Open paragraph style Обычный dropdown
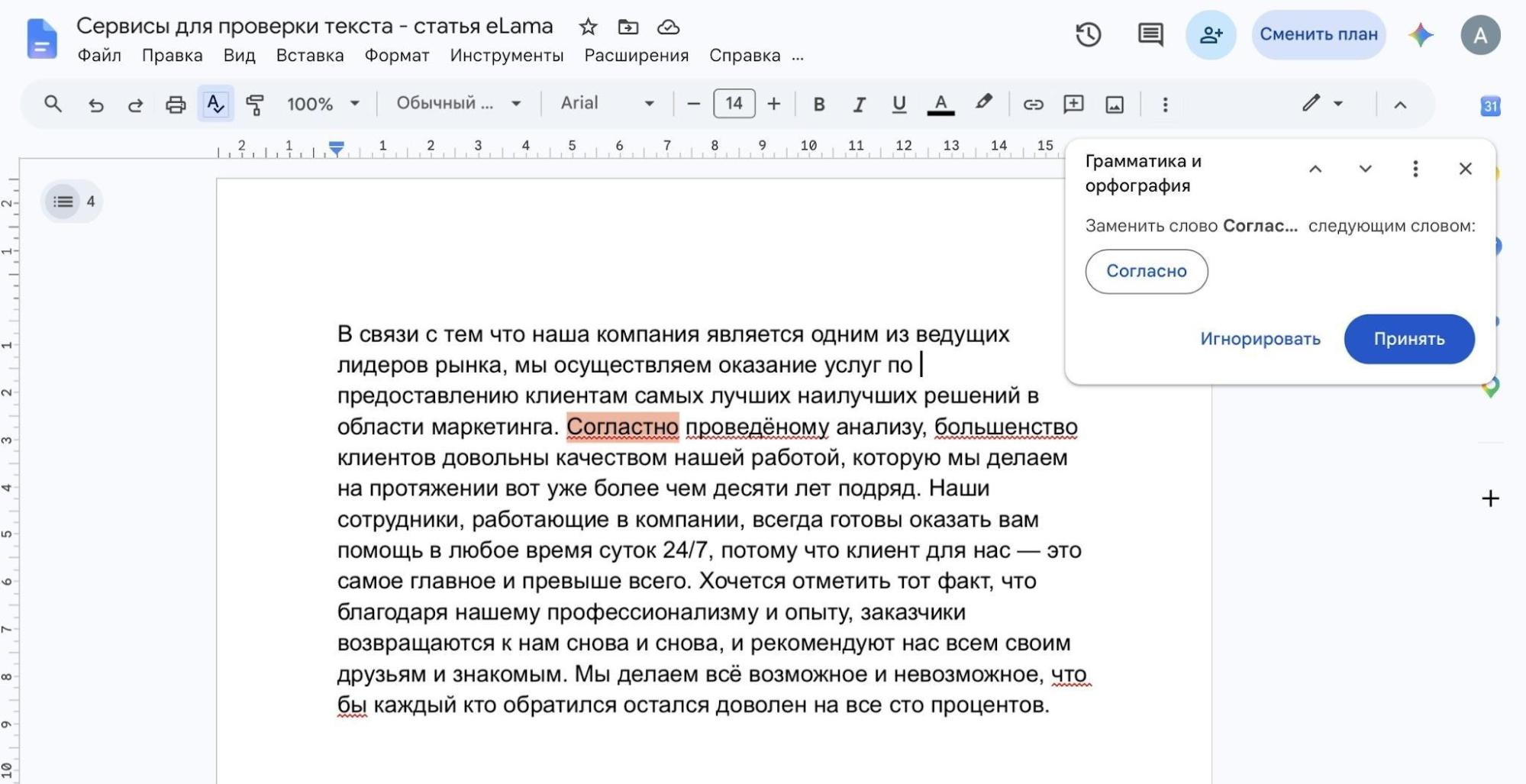1526x784 pixels. (459, 103)
